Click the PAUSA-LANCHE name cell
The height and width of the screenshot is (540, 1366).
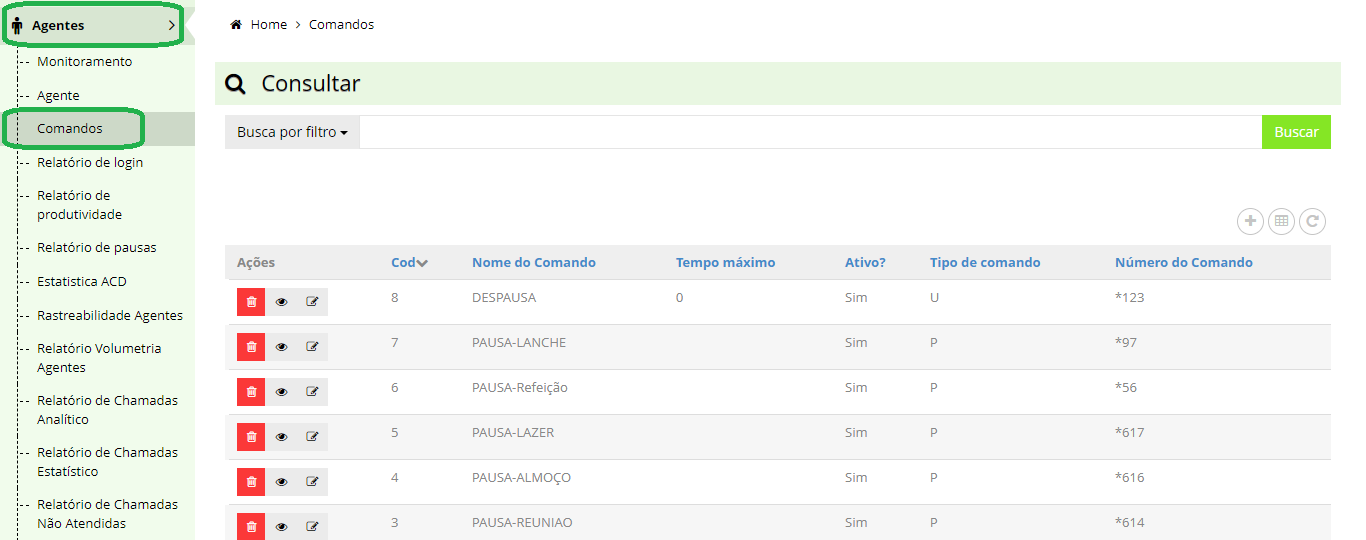pos(519,342)
